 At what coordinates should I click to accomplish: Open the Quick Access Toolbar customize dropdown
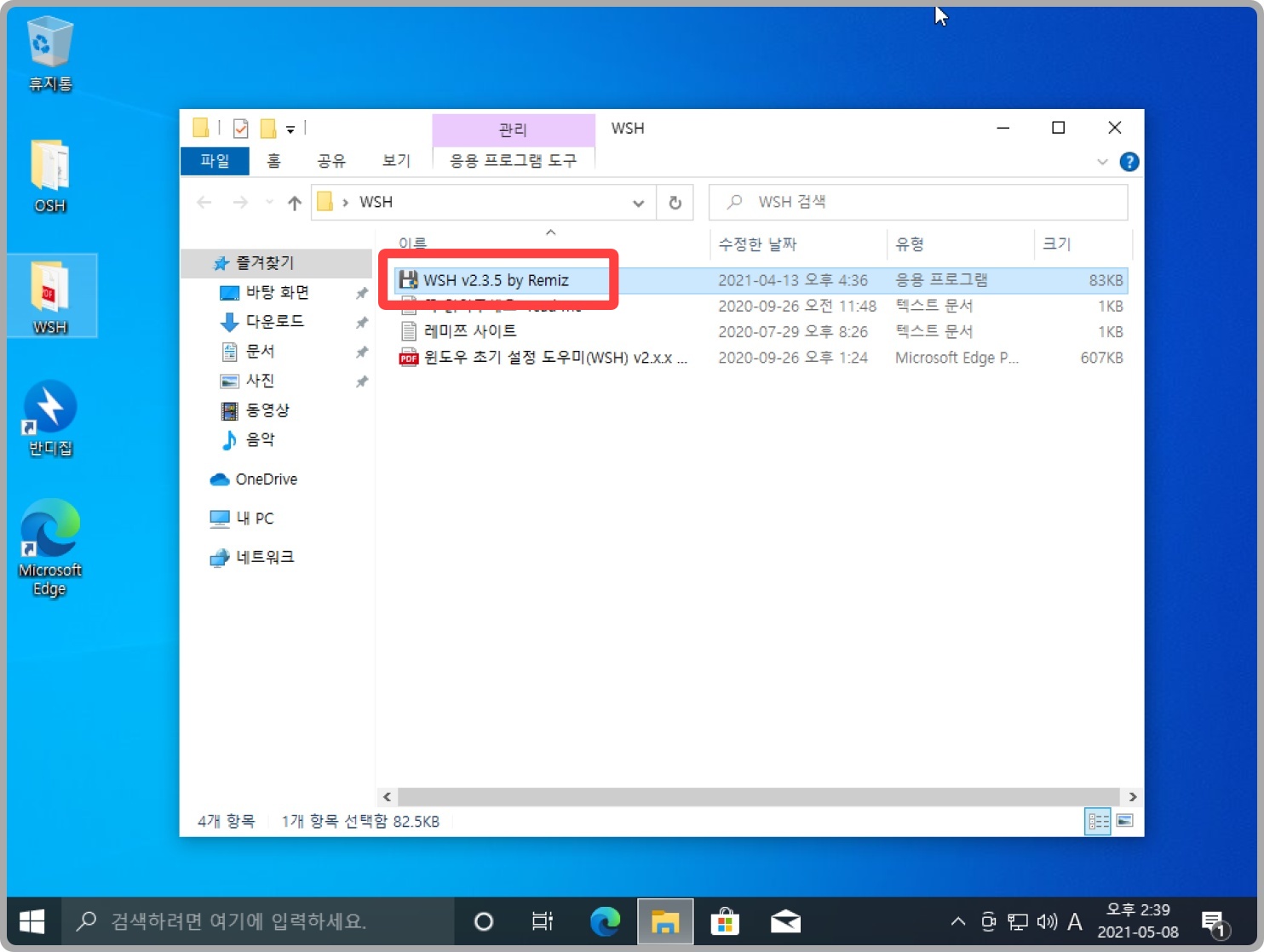click(x=290, y=128)
